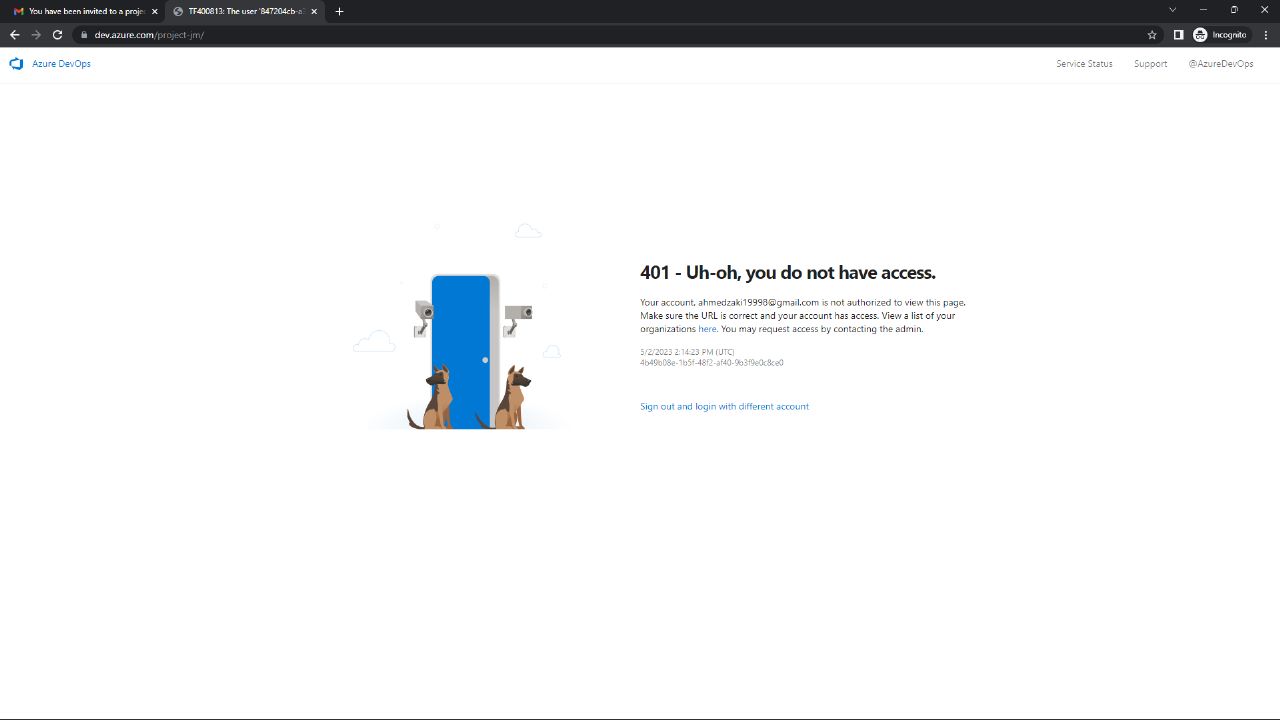Click the ahmedzaki19998@gmail.com account text
This screenshot has width=1280, height=720.
[758, 302]
